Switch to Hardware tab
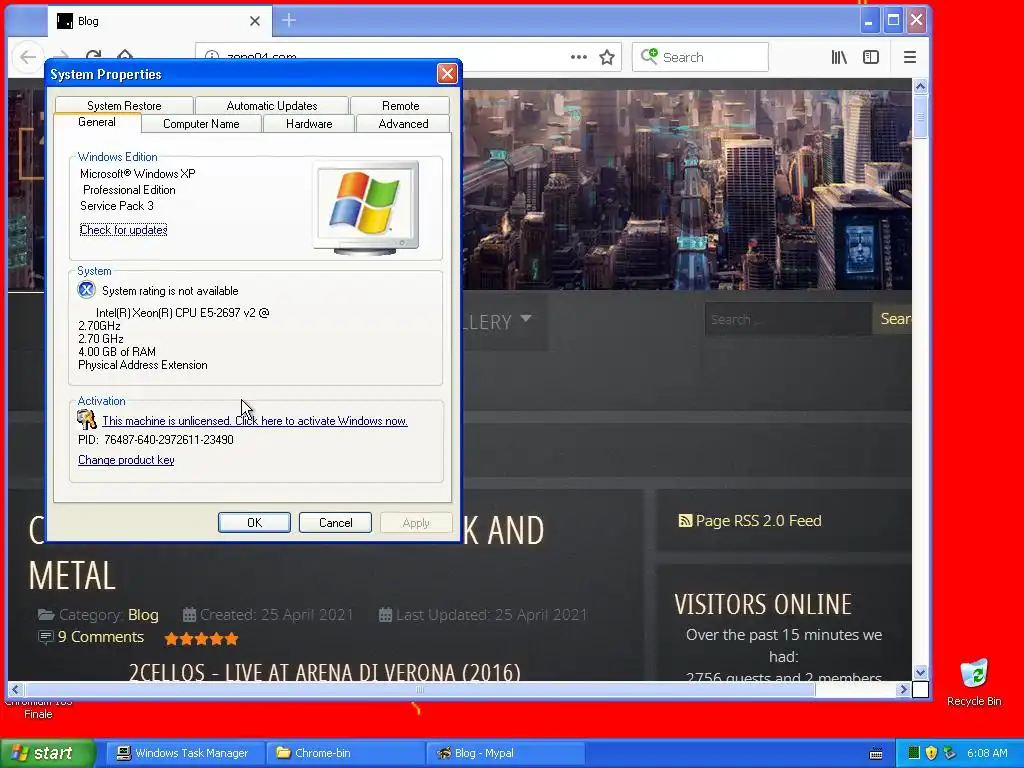1024x768 pixels. click(309, 123)
